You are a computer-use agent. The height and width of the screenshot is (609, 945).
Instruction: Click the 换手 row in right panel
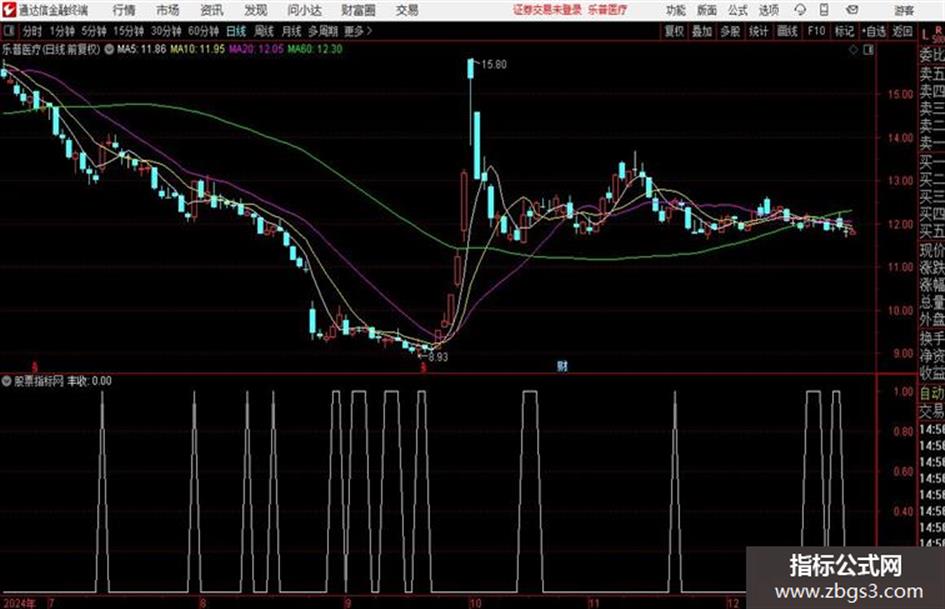click(931, 338)
